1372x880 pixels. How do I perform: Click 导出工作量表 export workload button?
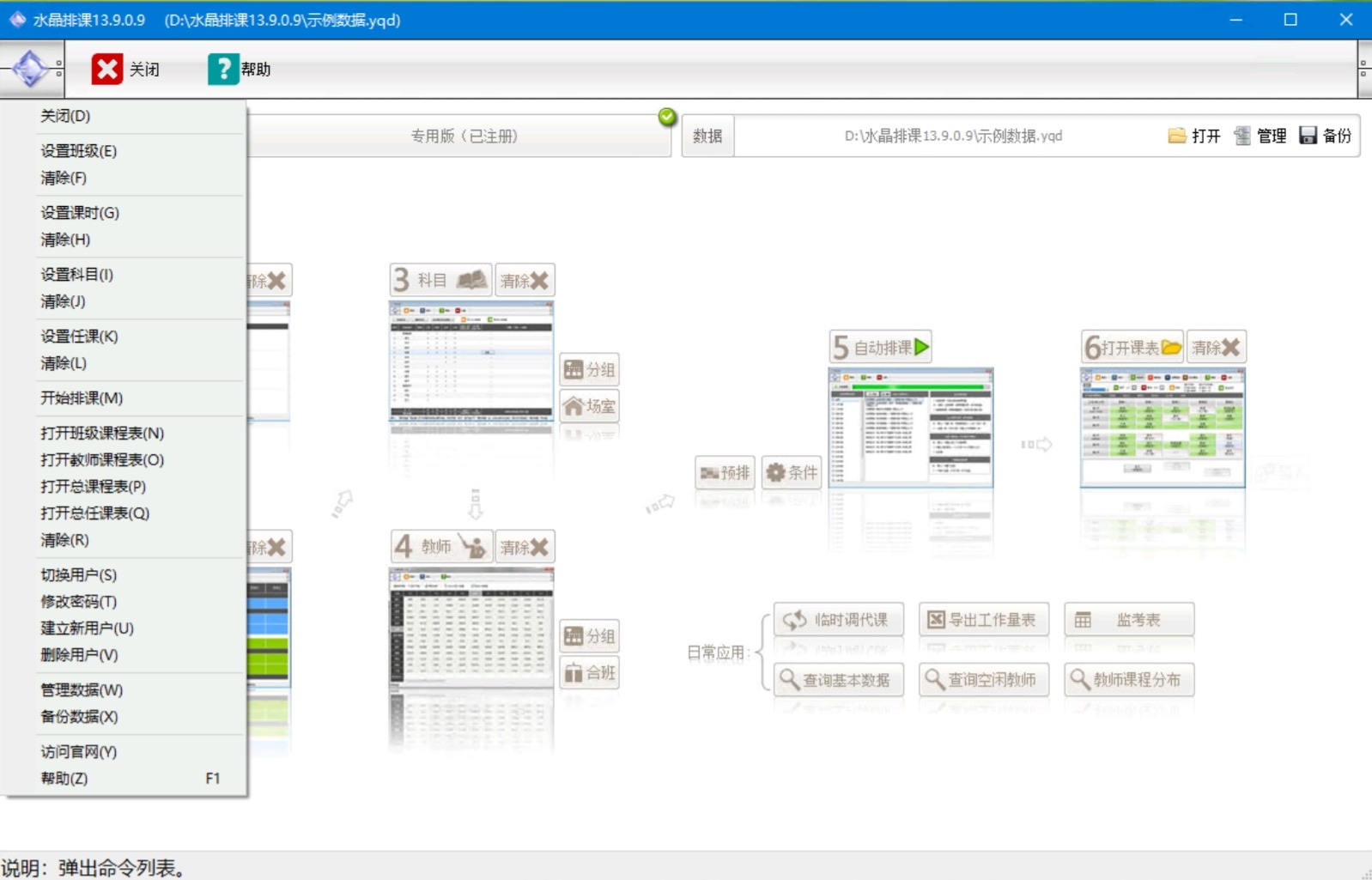(984, 619)
